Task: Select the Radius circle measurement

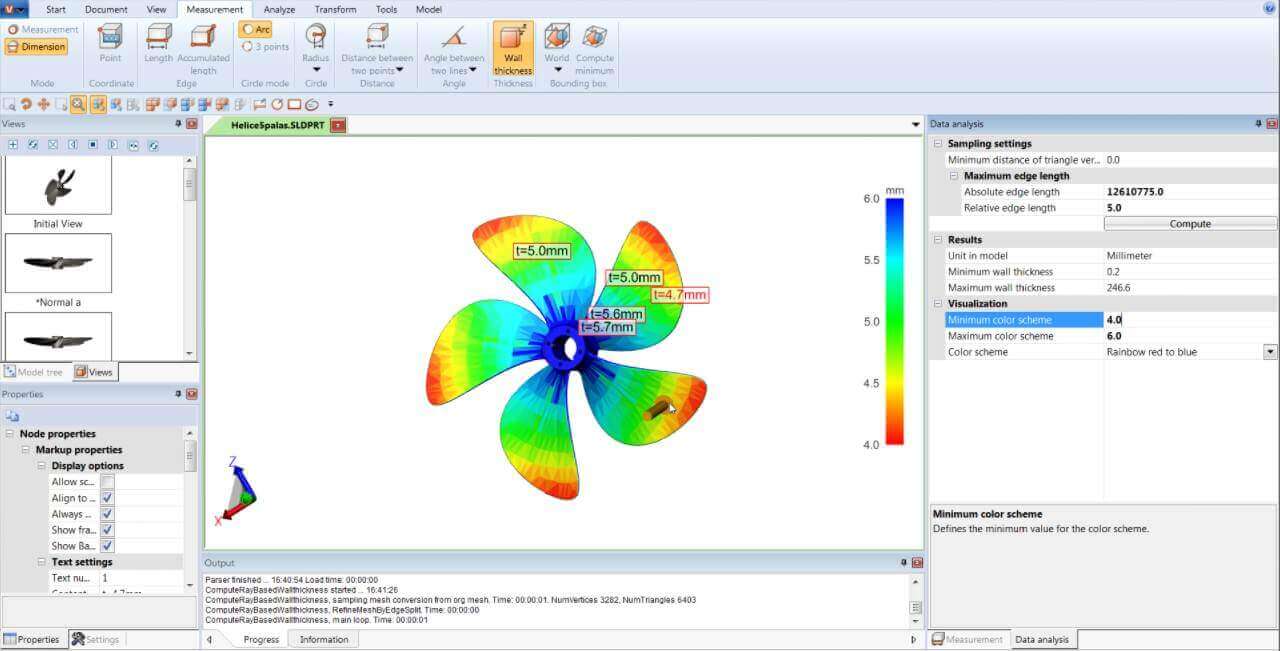Action: tap(316, 47)
